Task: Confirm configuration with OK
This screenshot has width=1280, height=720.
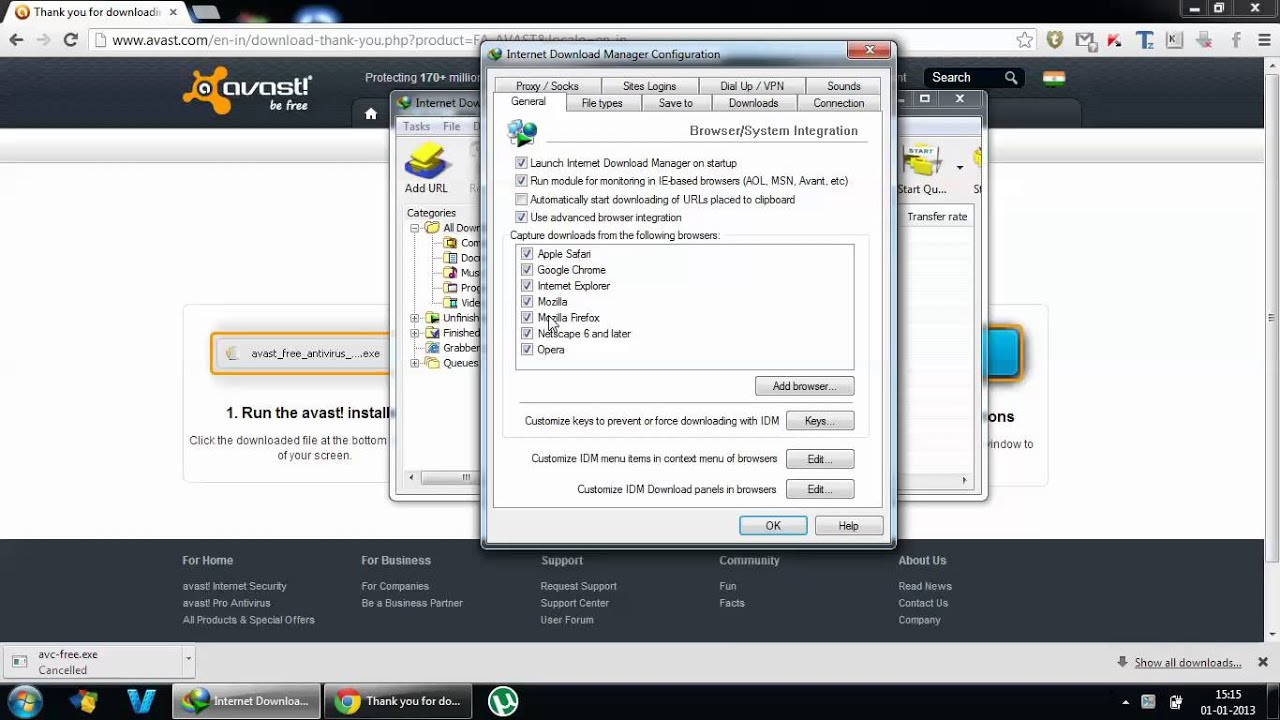Action: click(x=773, y=526)
